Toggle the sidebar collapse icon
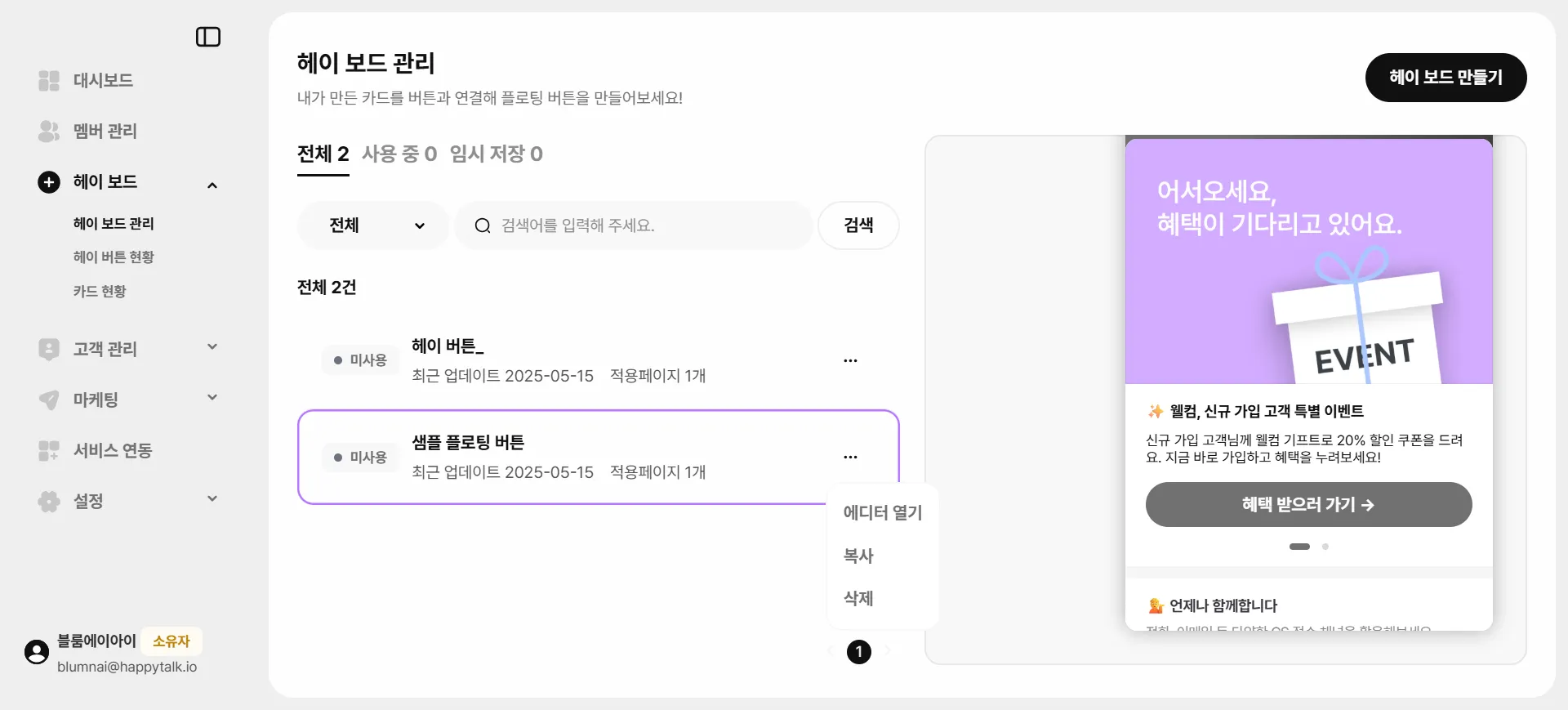The width and height of the screenshot is (1568, 710). click(208, 37)
